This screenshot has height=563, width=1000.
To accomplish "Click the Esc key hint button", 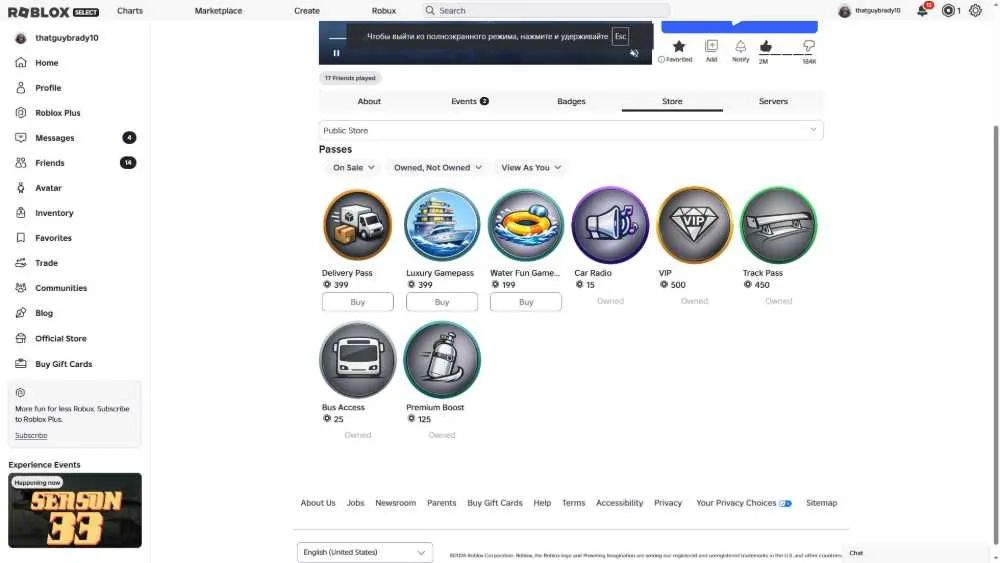I will pos(620,36).
